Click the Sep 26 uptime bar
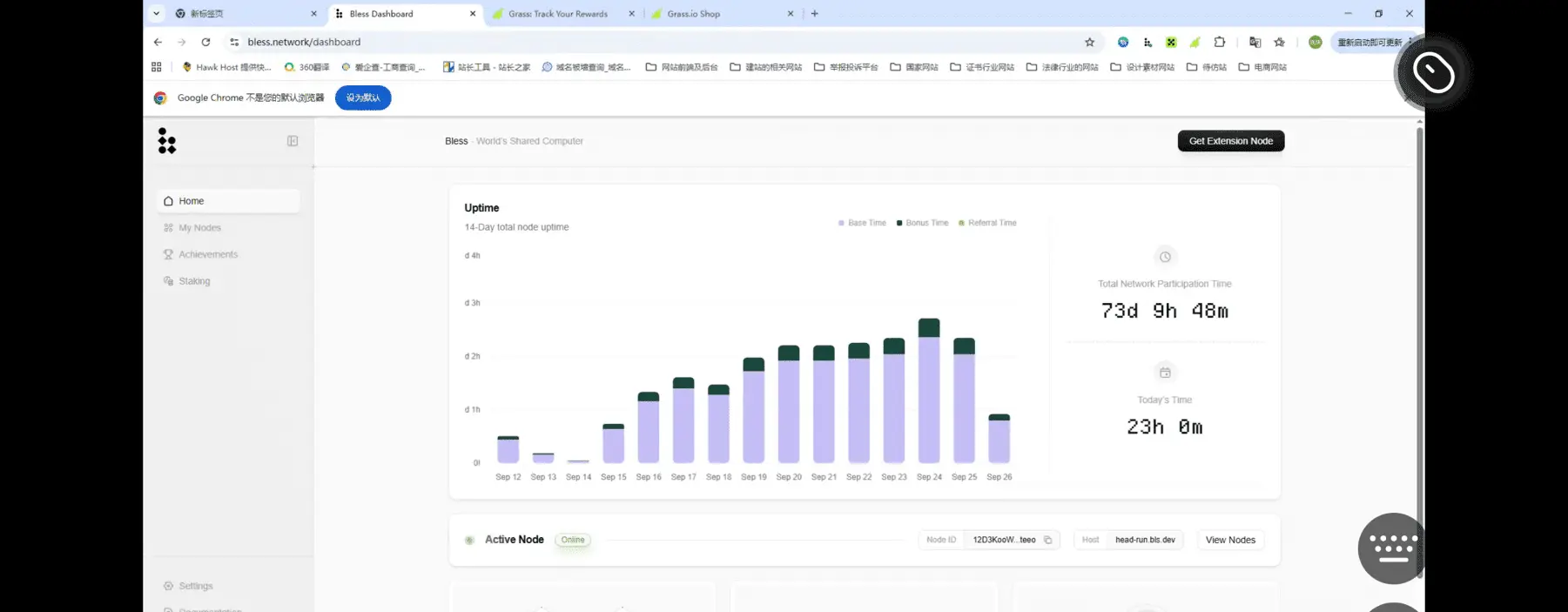Image resolution: width=1568 pixels, height=612 pixels. (x=999, y=439)
